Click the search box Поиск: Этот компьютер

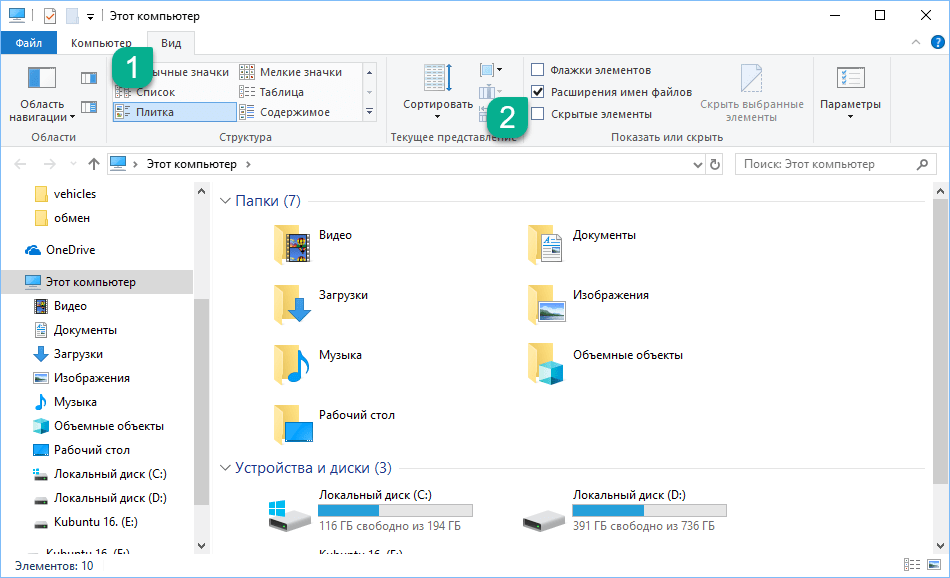pyautogui.click(x=826, y=164)
